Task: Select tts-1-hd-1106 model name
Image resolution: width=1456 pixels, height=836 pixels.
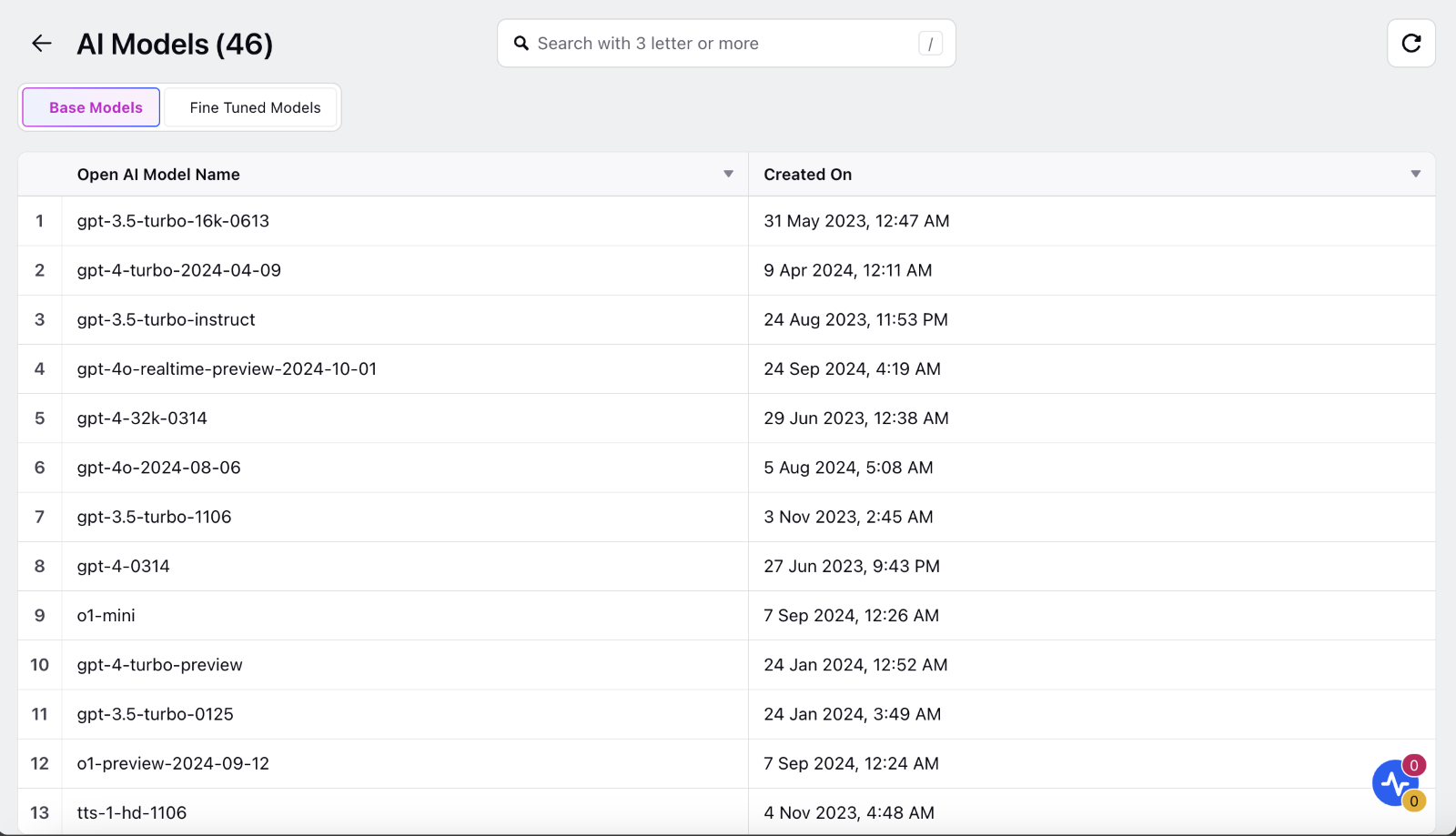Action: point(132,812)
